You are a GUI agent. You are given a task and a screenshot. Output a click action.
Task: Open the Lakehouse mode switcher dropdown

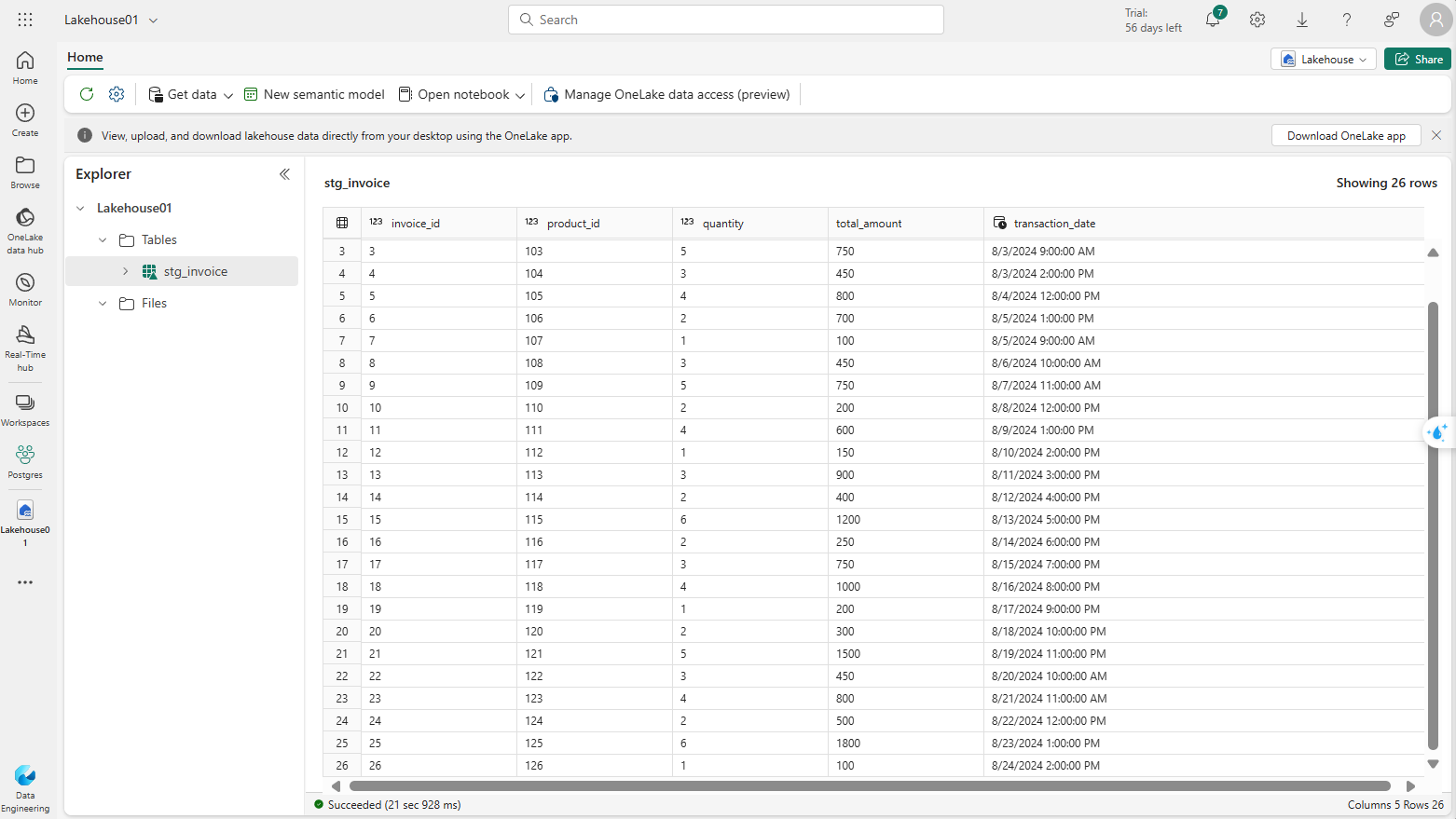1323,59
